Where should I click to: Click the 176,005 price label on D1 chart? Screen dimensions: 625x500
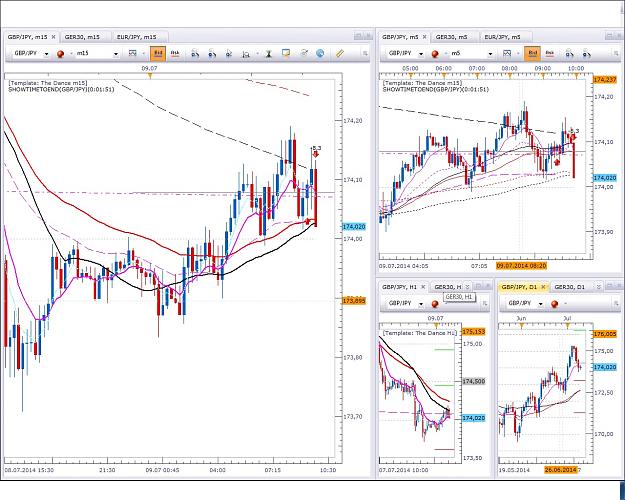pyautogui.click(x=605, y=334)
